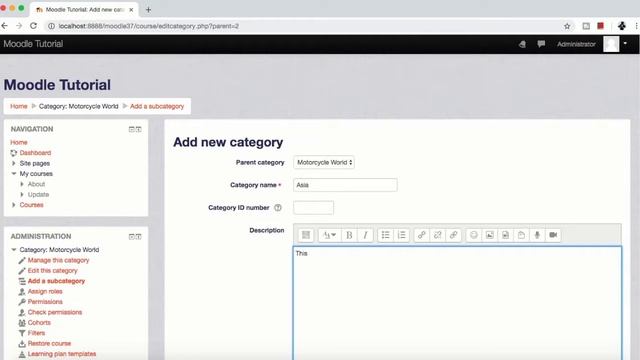Go back in browser history
Image resolution: width=640 pixels, height=360 pixels.
click(5, 26)
